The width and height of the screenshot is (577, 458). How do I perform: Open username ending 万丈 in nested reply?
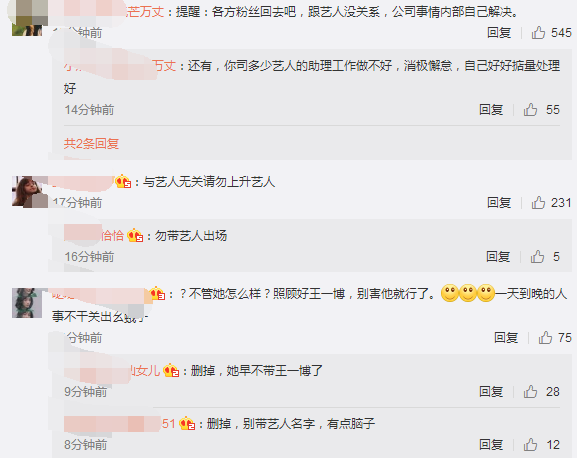(120, 66)
